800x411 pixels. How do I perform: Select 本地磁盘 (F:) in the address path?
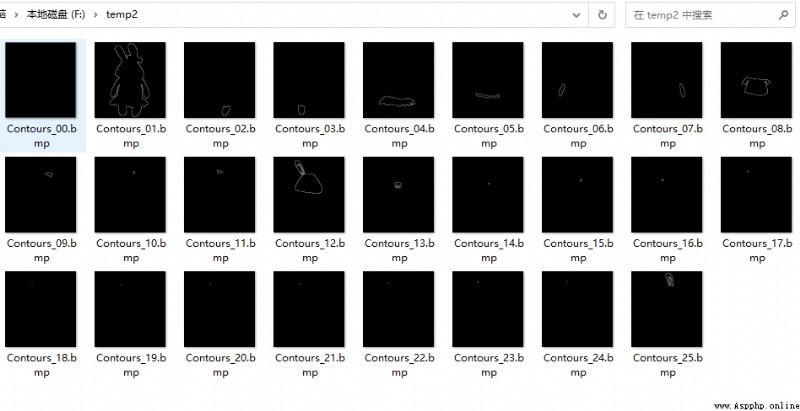56,15
